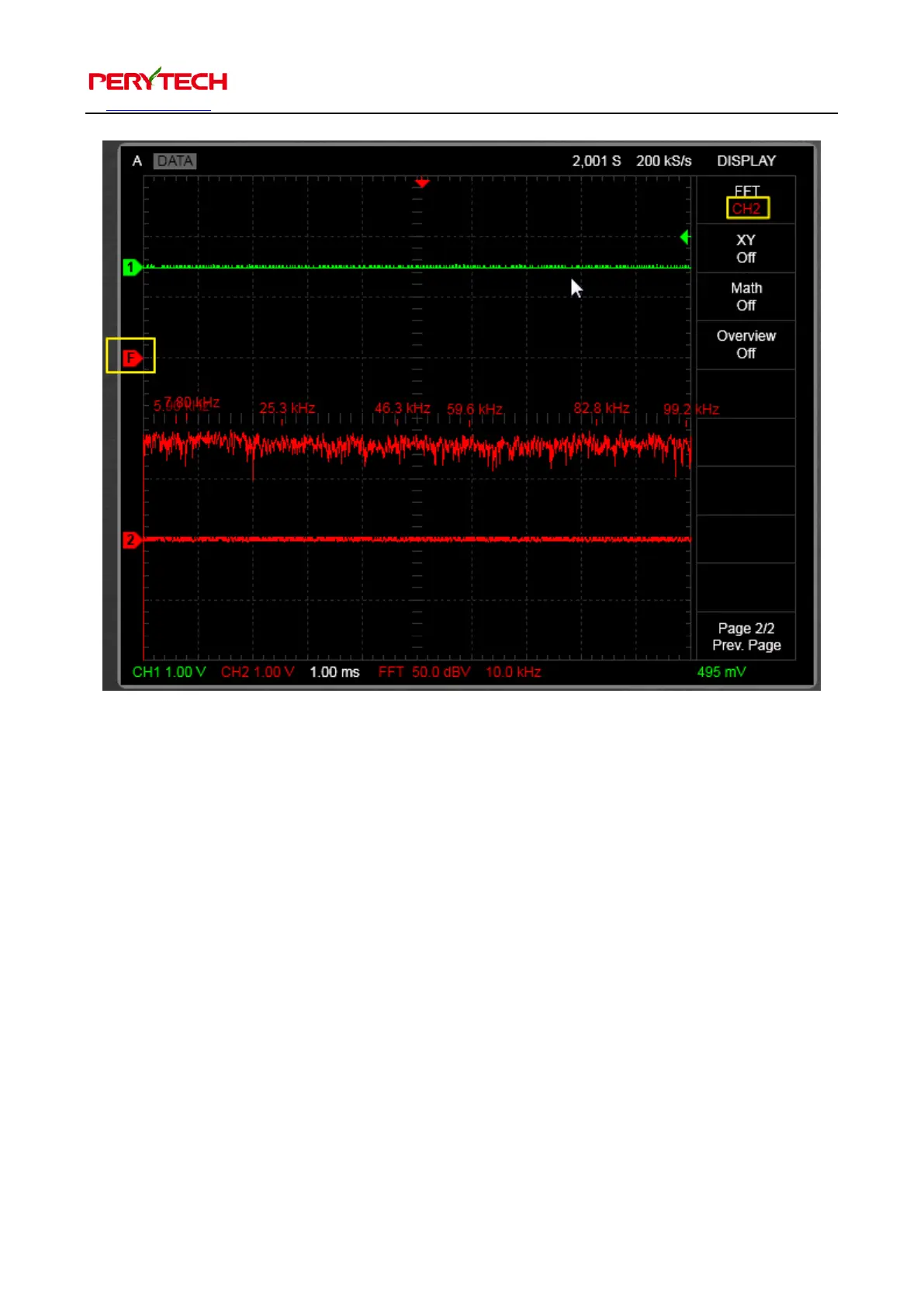
Task: Click the 99.2 kHz frequency label
Action: coord(690,409)
